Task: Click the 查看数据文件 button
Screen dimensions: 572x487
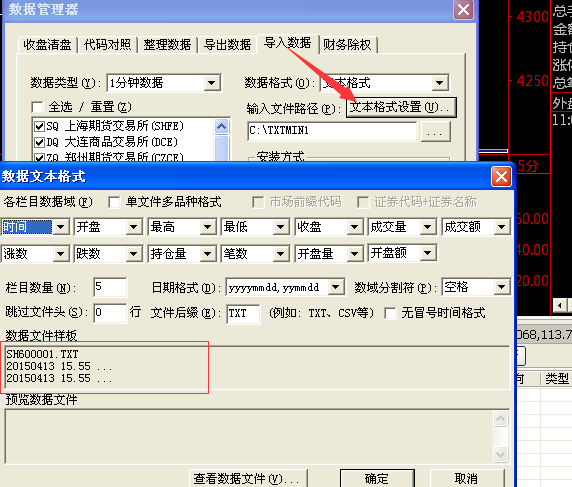Action: tap(248, 478)
